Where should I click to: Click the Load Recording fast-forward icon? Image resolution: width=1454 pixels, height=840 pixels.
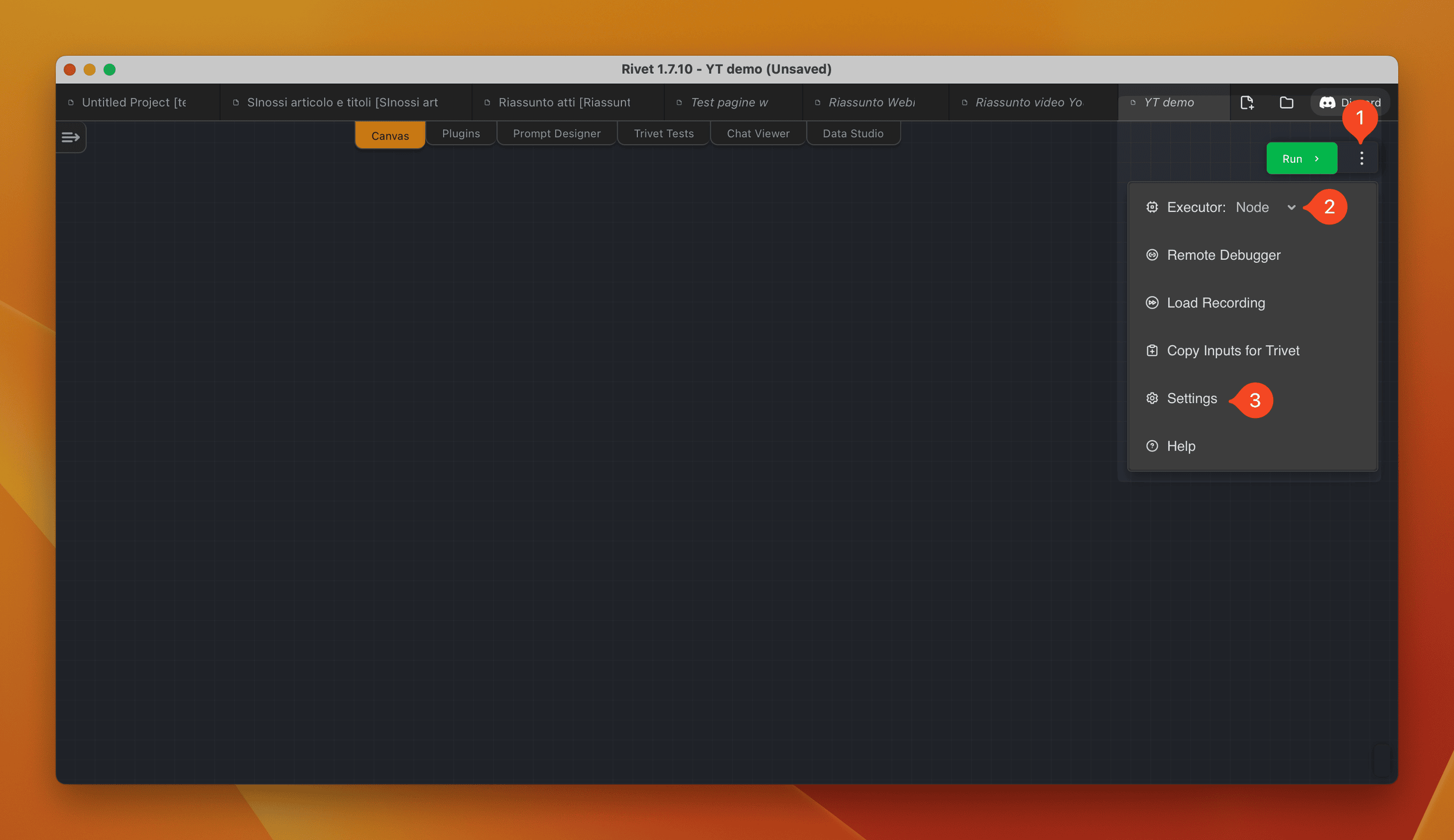point(1152,302)
